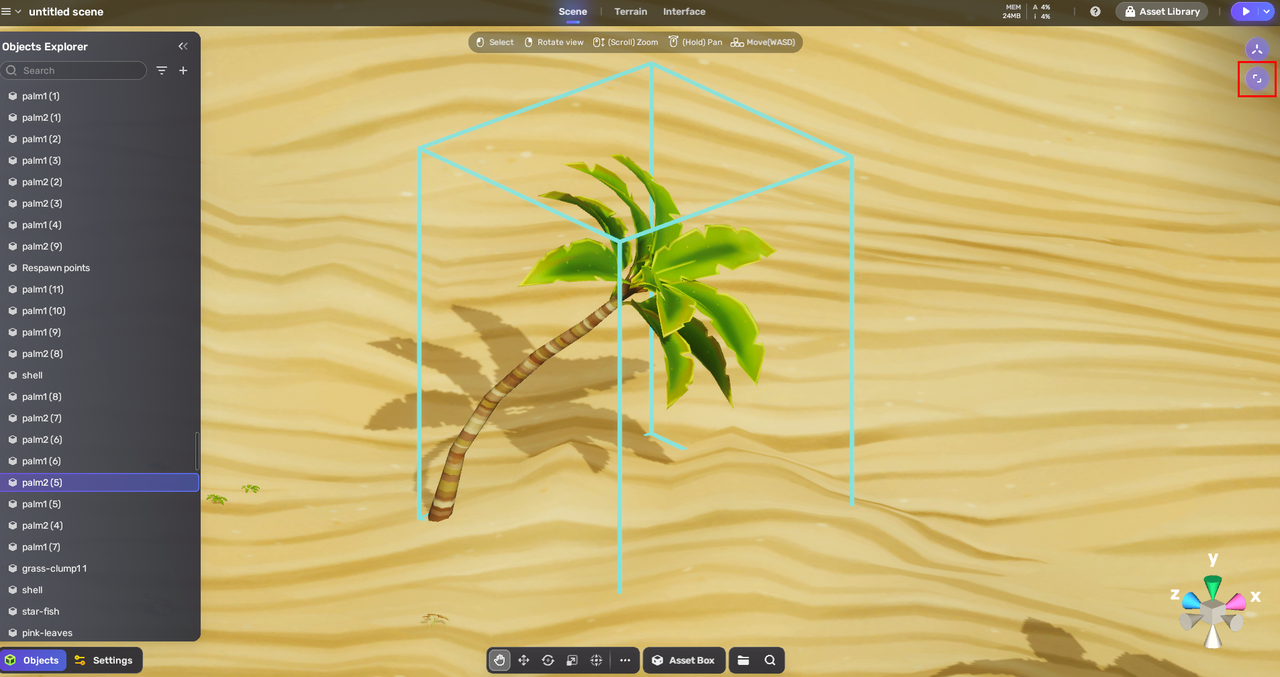The width and height of the screenshot is (1280, 677).
Task: Switch to the Interface tab
Action: 684,12
